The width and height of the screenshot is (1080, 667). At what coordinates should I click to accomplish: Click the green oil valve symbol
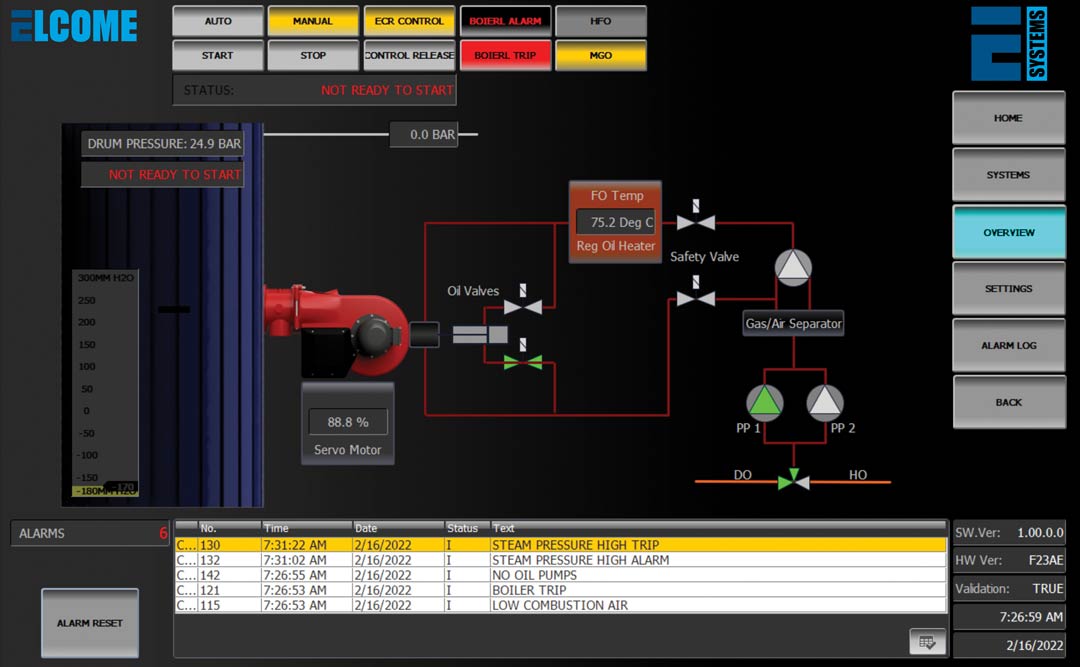523,357
